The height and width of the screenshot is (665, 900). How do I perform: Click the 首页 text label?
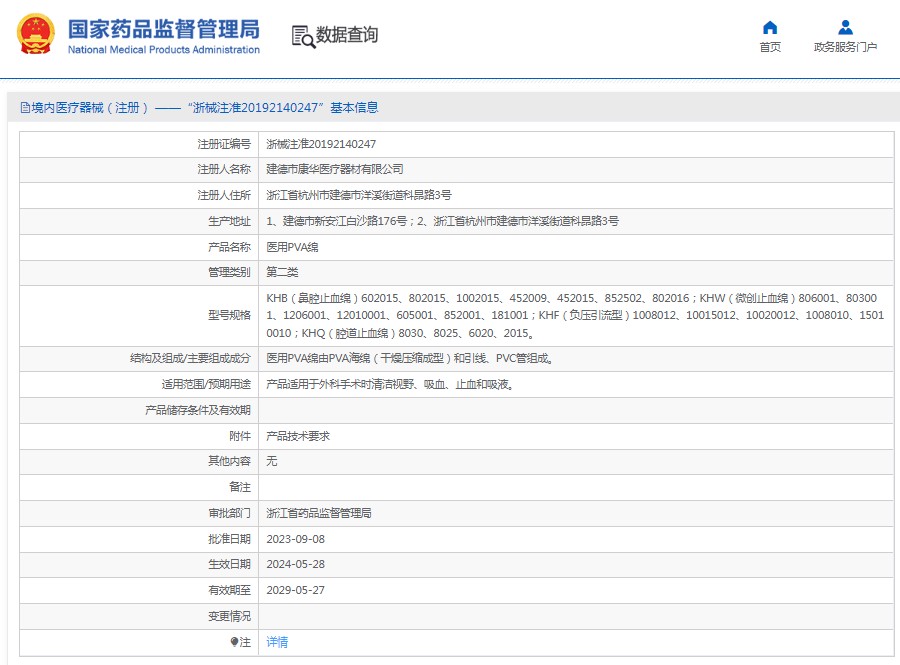coord(770,47)
